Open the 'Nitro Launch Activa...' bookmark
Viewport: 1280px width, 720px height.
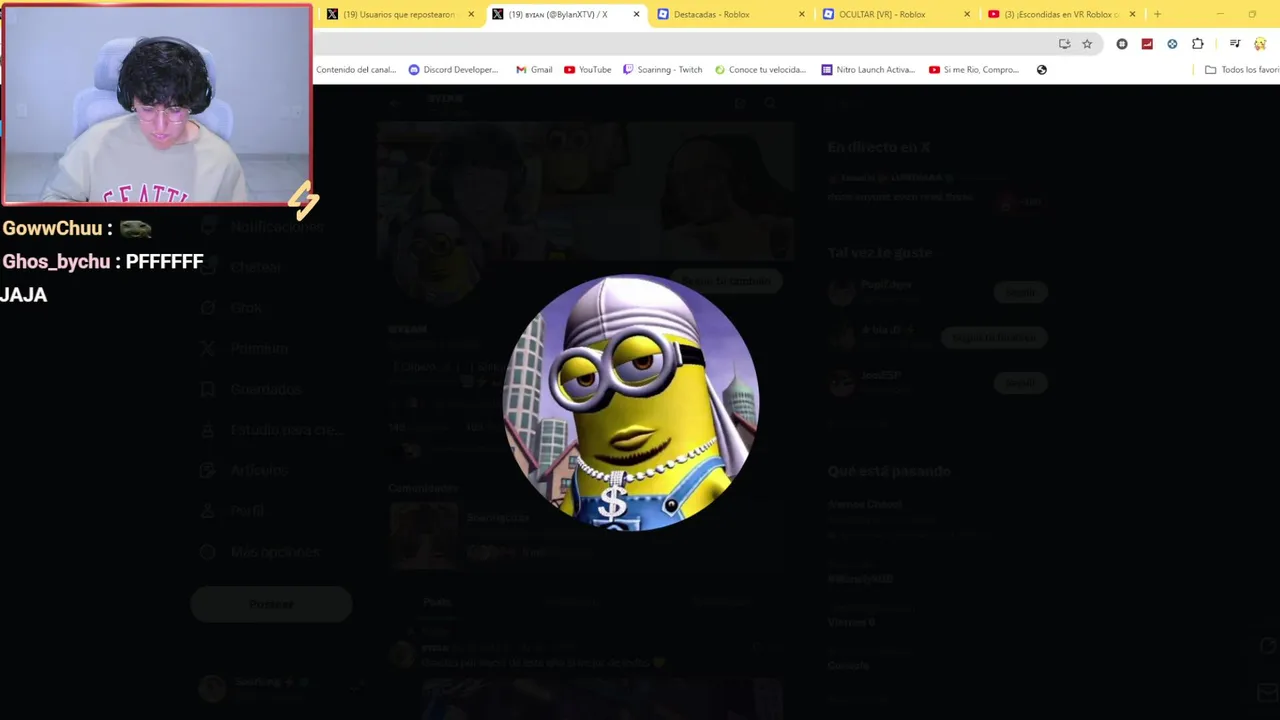[x=868, y=70]
